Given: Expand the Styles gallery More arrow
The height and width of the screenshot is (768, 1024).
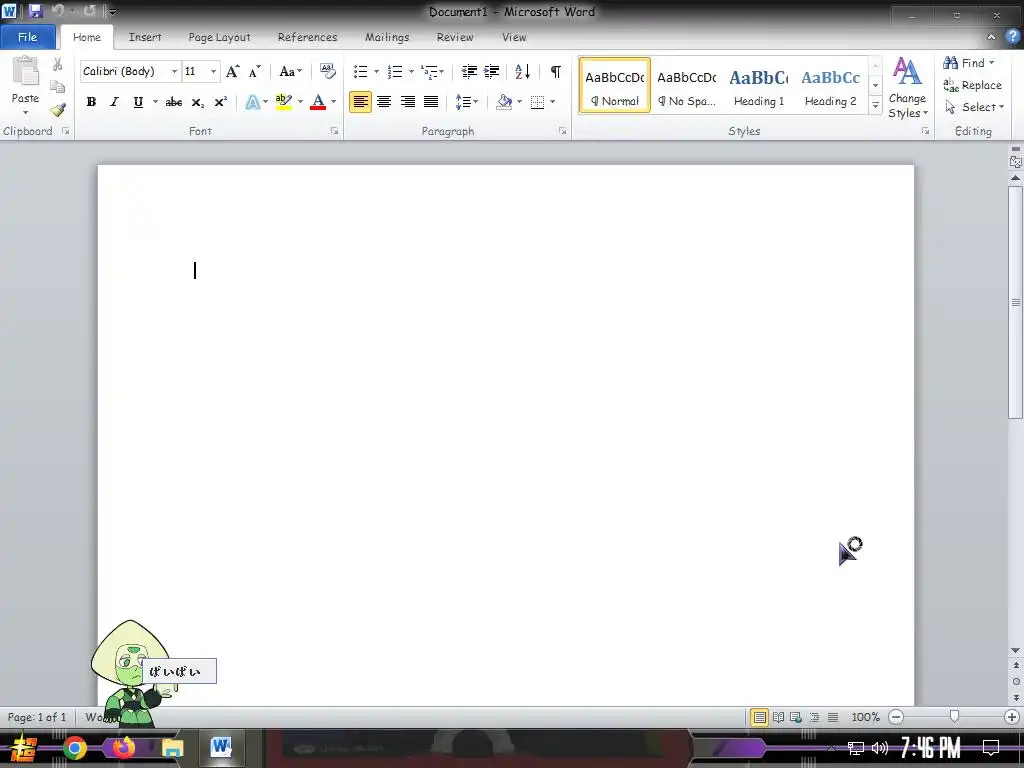Looking at the screenshot, I should point(876,106).
